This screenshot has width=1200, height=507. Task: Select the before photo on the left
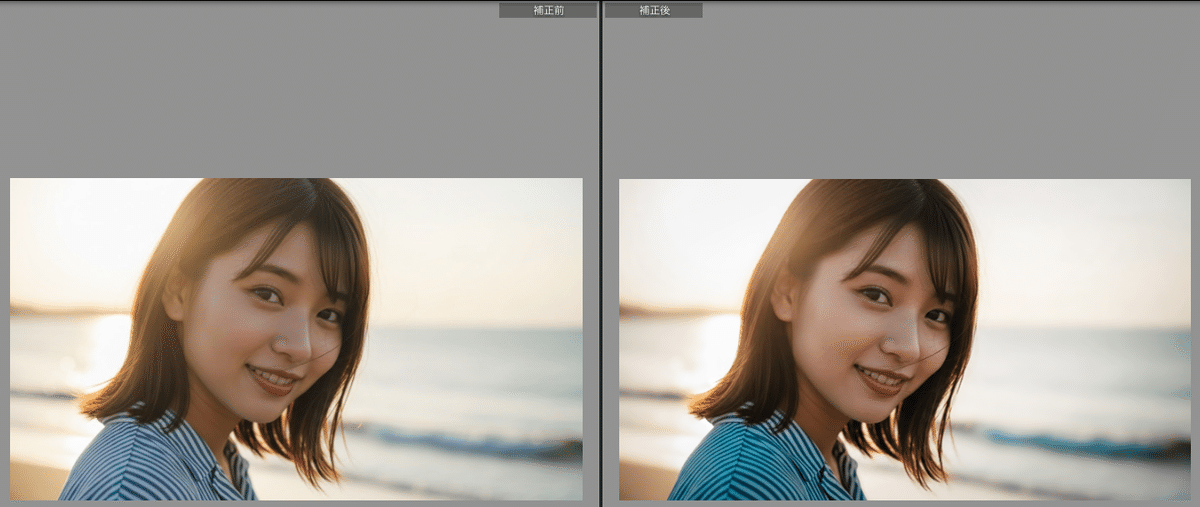point(296,339)
